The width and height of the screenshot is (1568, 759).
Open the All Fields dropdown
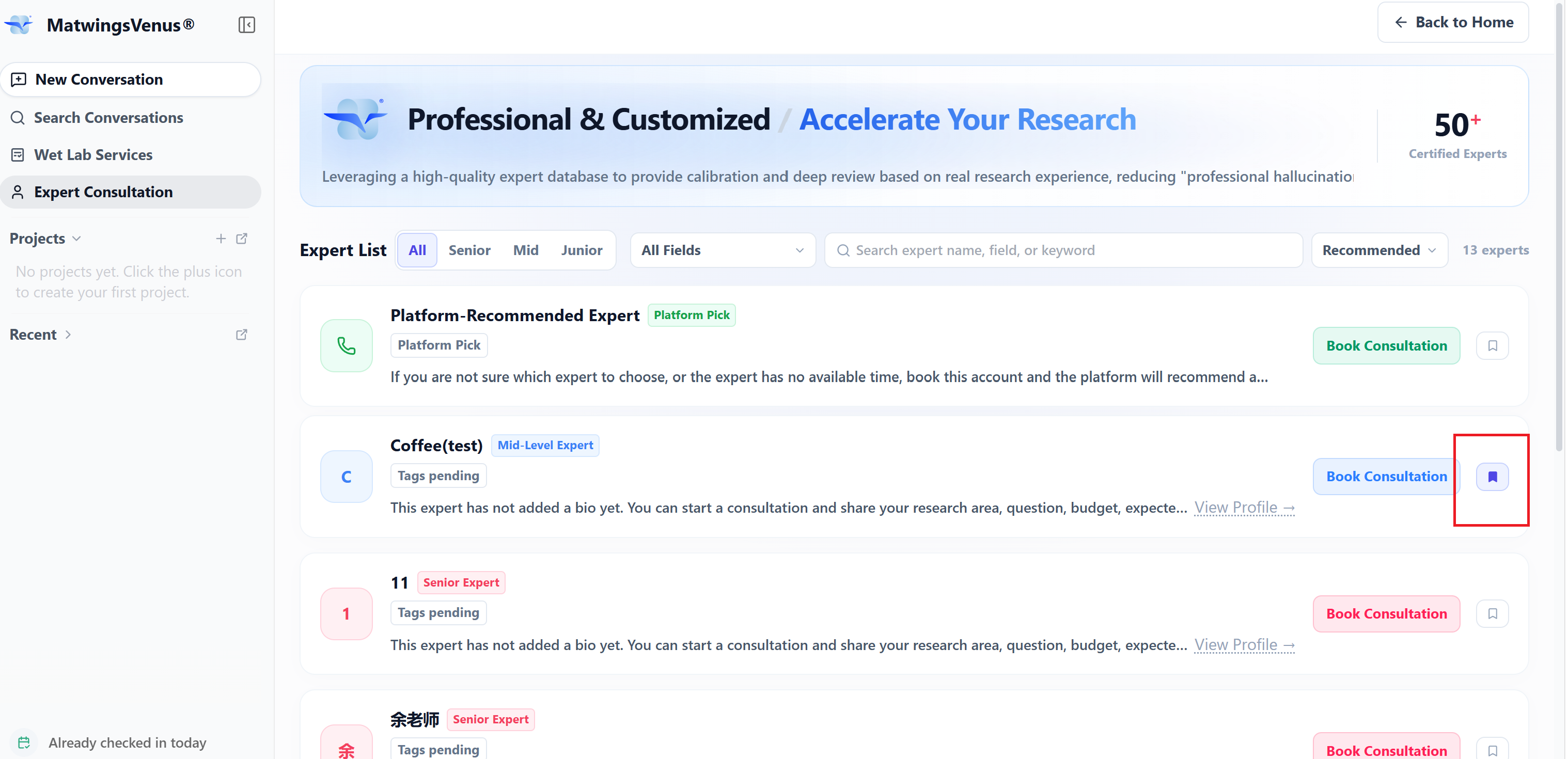click(723, 250)
